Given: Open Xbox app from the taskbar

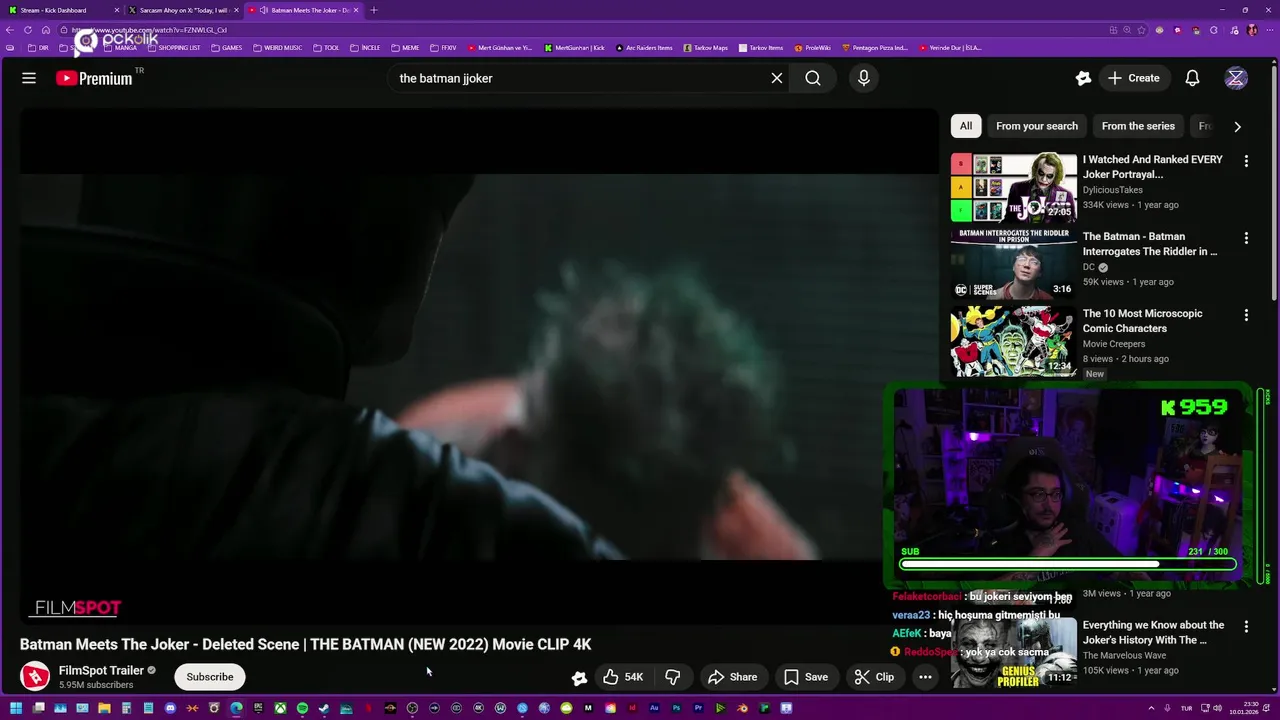Looking at the screenshot, I should [x=280, y=708].
